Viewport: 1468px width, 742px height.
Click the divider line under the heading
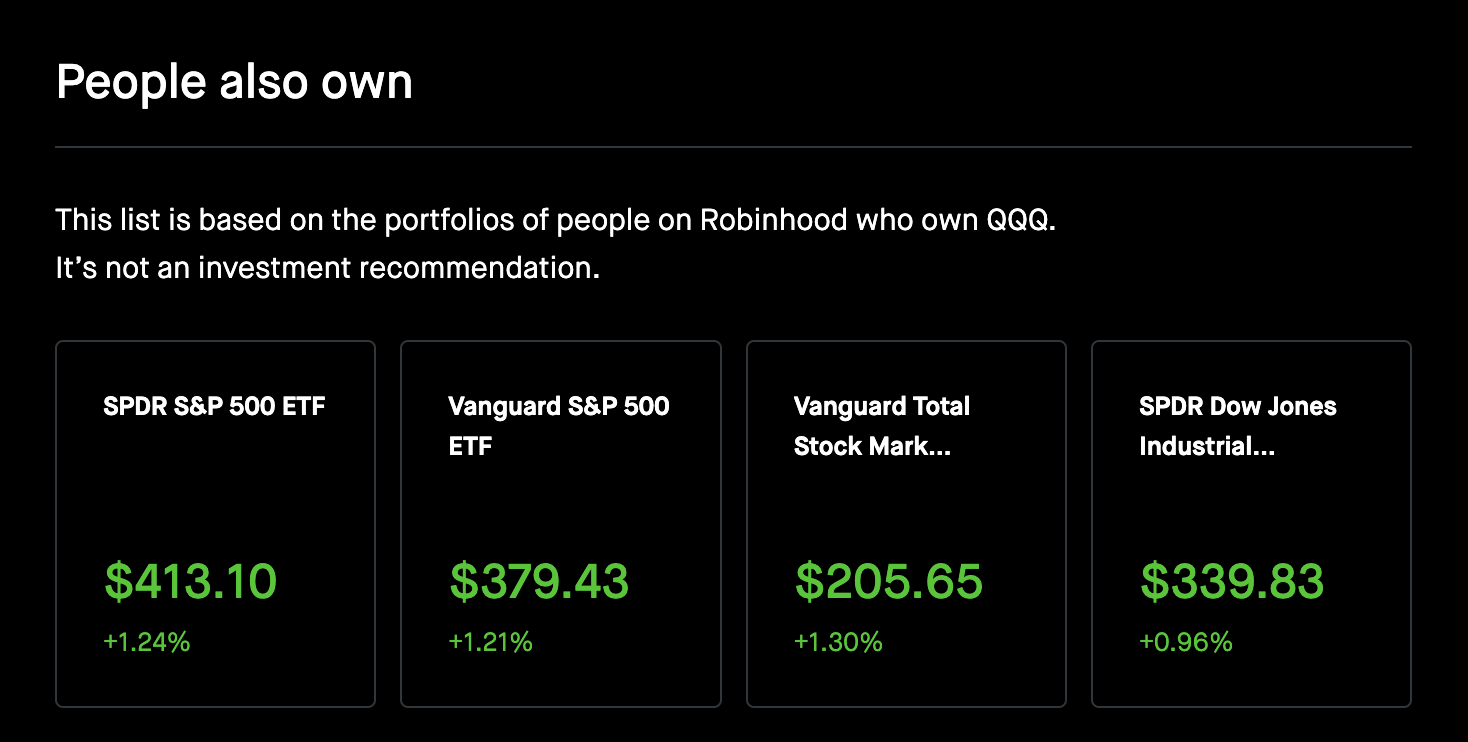[x=733, y=147]
